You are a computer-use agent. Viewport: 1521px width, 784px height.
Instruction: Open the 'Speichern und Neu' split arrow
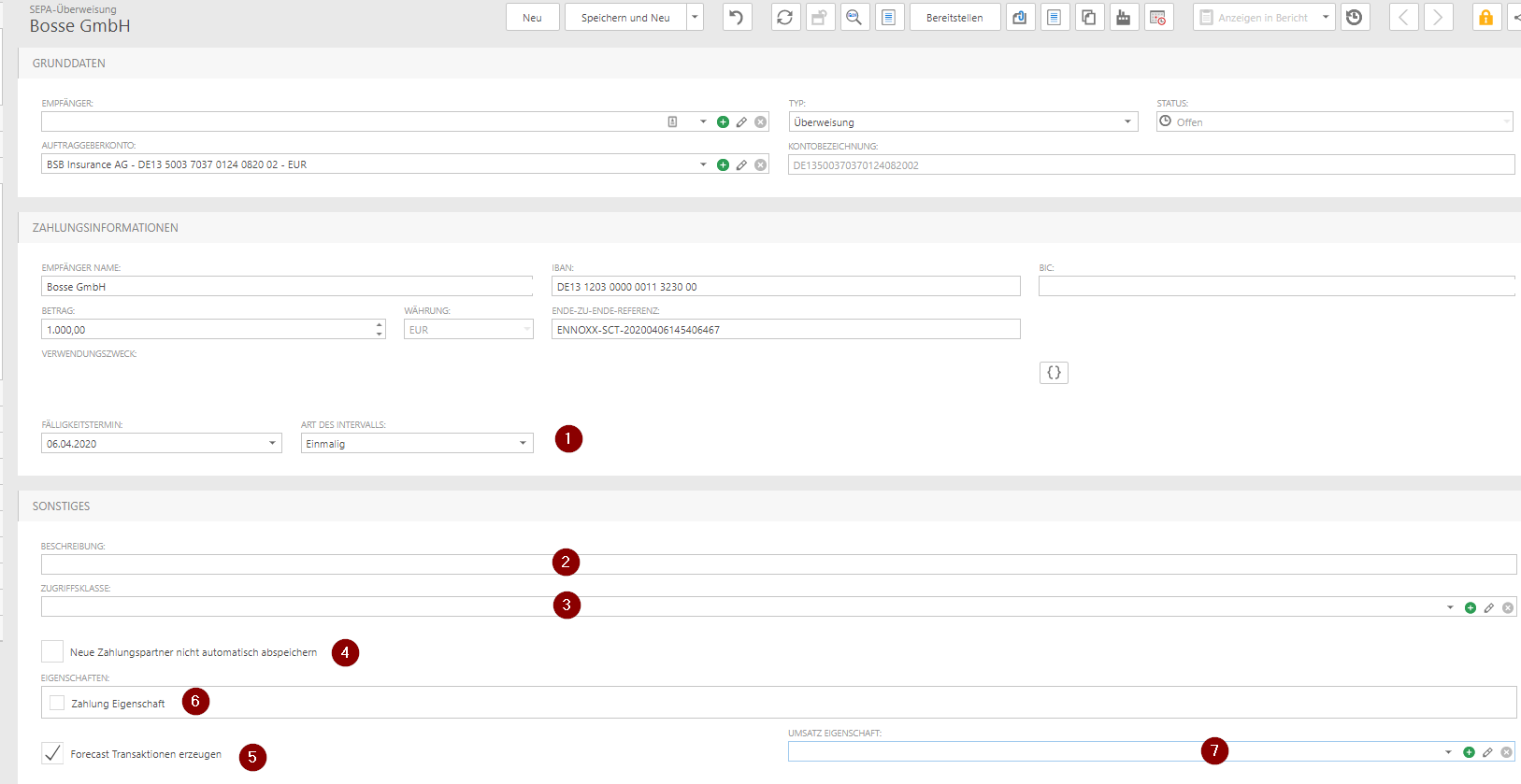[x=695, y=18]
